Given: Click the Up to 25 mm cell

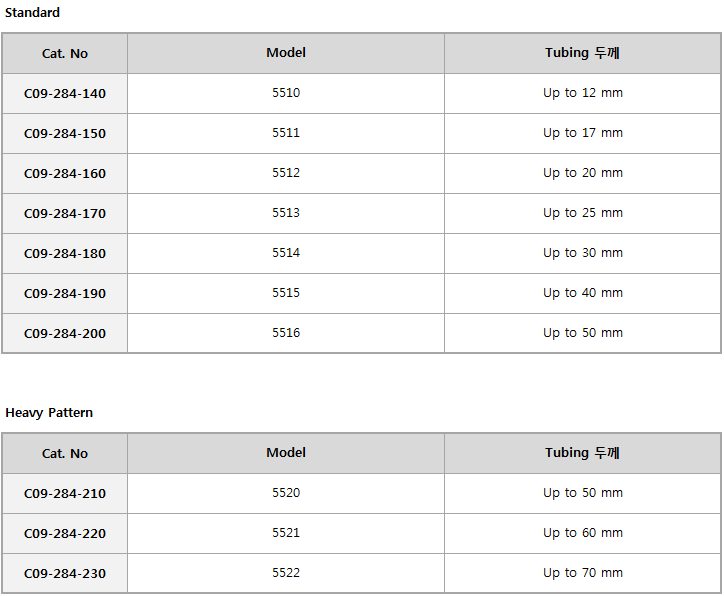Looking at the screenshot, I should click(x=583, y=213).
